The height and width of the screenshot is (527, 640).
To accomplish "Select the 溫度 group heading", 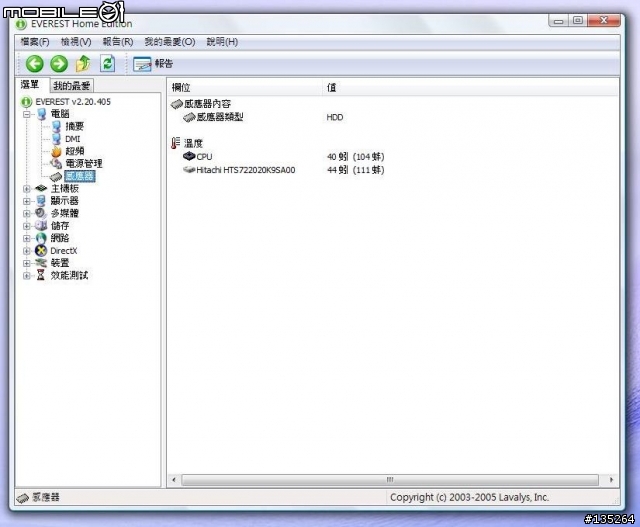I will click(x=193, y=143).
